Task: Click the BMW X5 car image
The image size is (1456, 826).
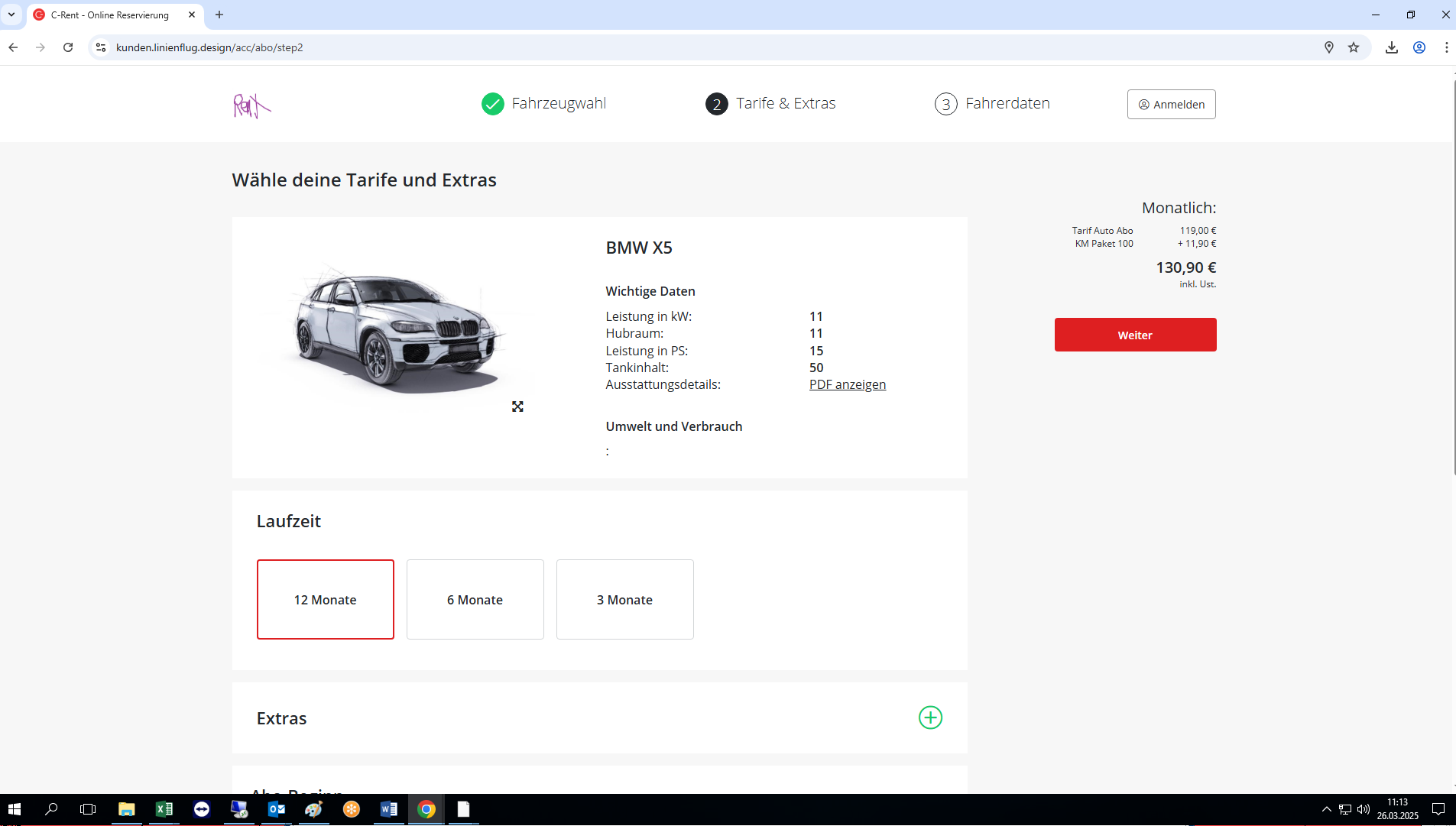Action: (394, 330)
